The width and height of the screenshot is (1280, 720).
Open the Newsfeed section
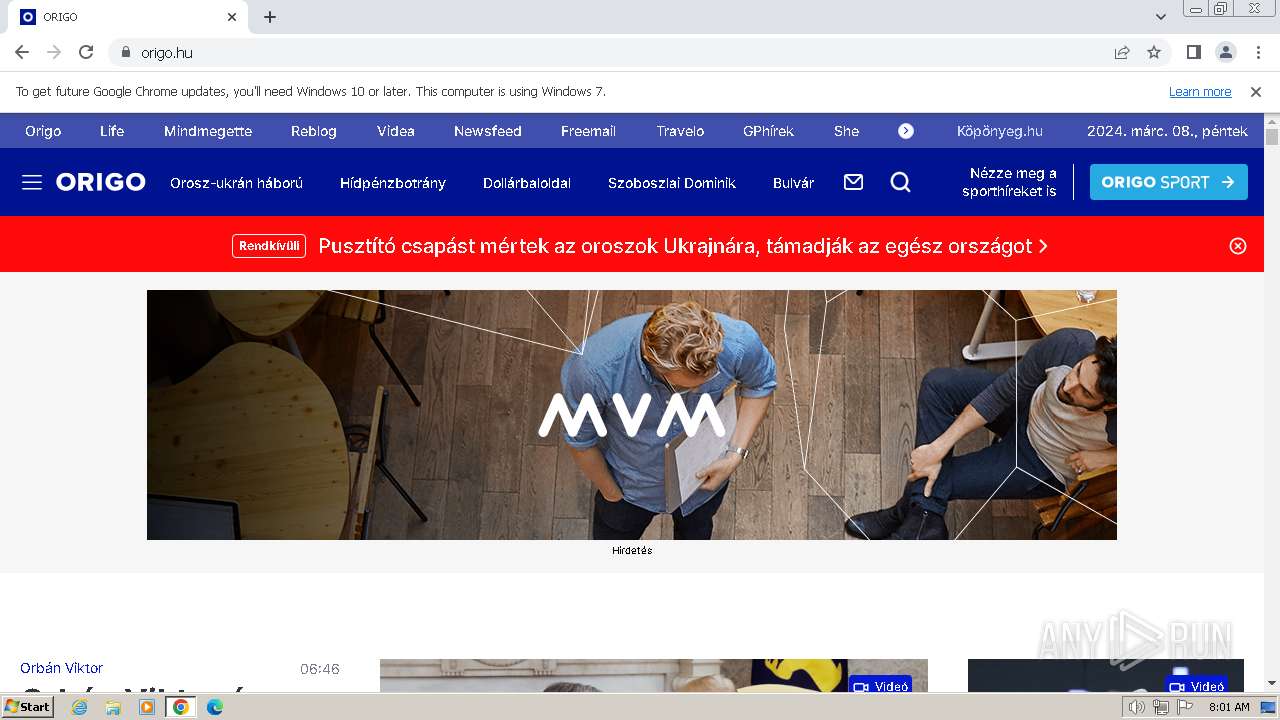pyautogui.click(x=488, y=131)
